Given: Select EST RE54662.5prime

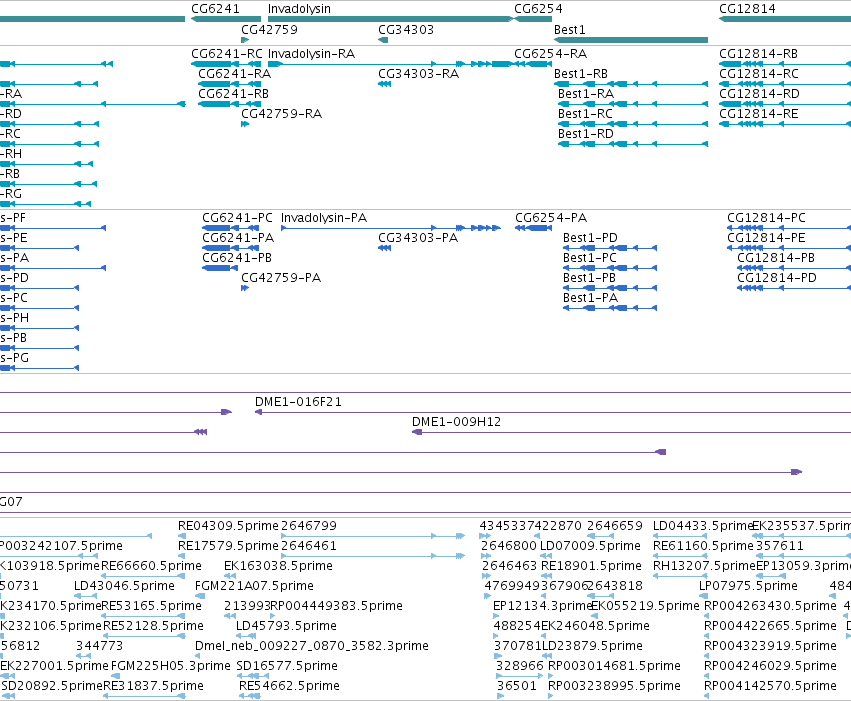Looking at the screenshot, I should 289,686.
